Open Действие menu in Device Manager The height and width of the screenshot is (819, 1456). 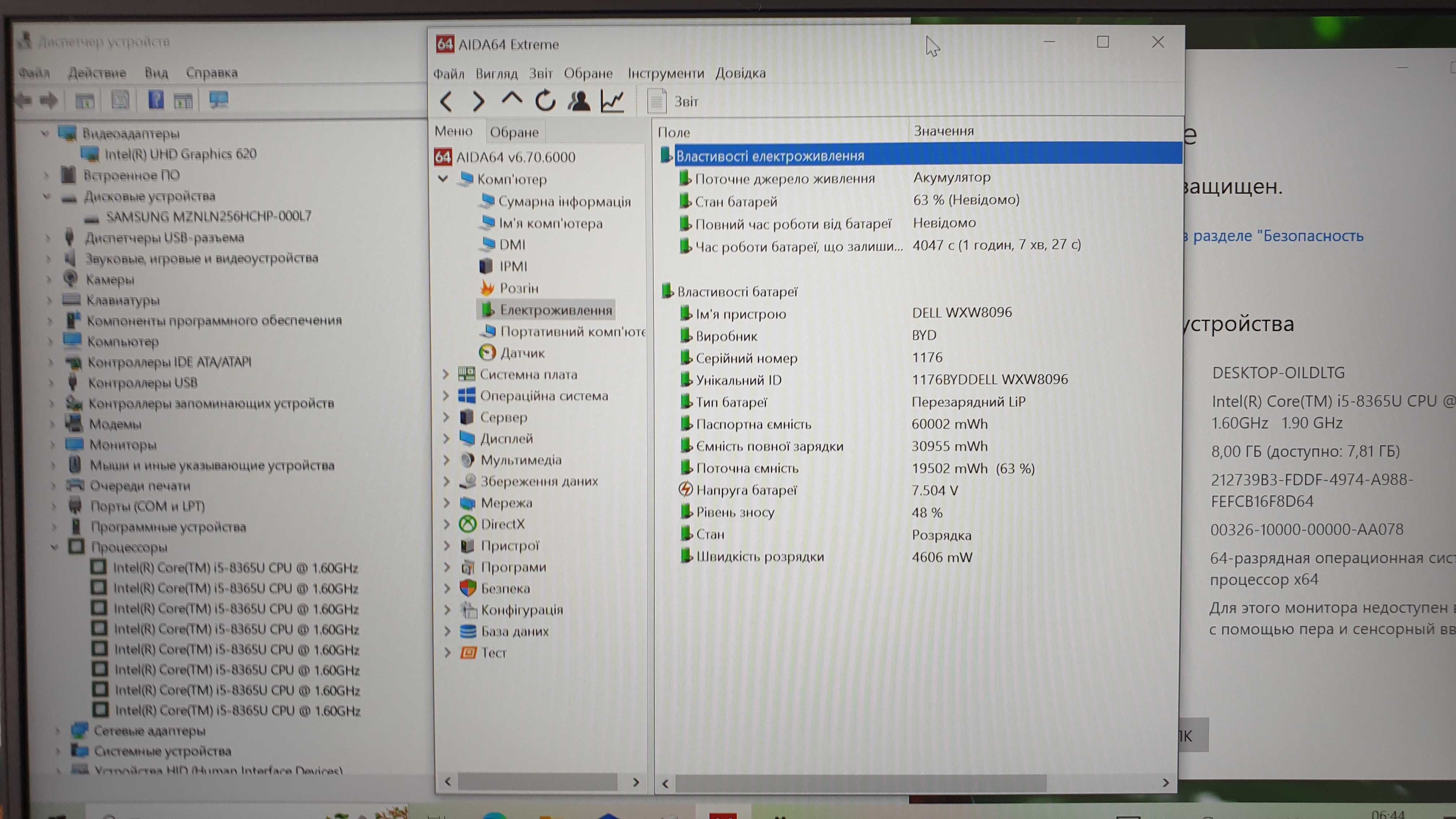97,73
